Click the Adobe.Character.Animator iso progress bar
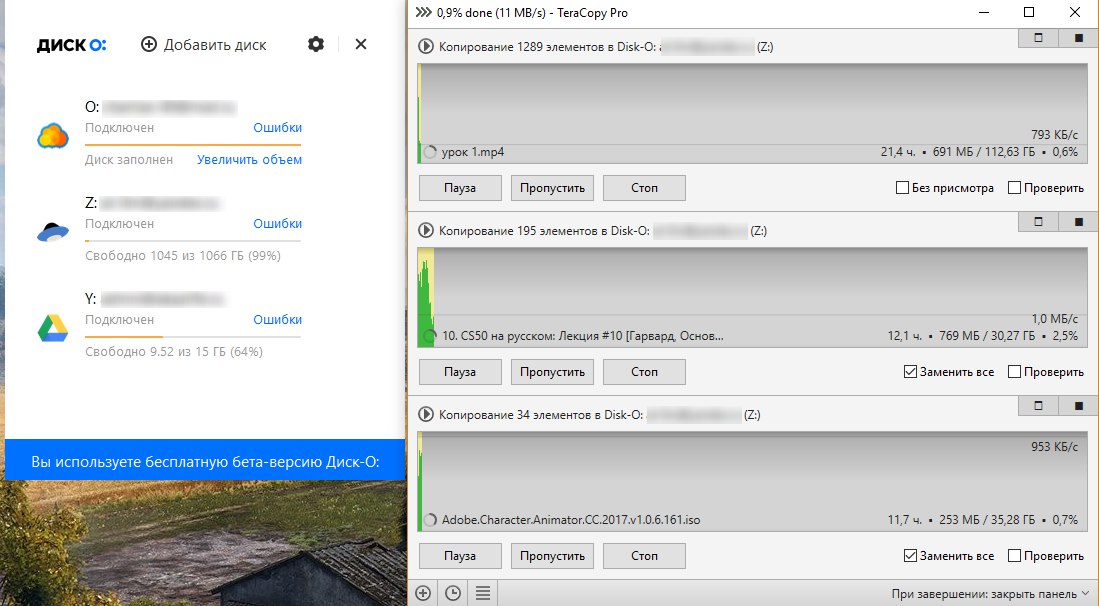Viewport: 1099px width, 606px height. pos(753,521)
